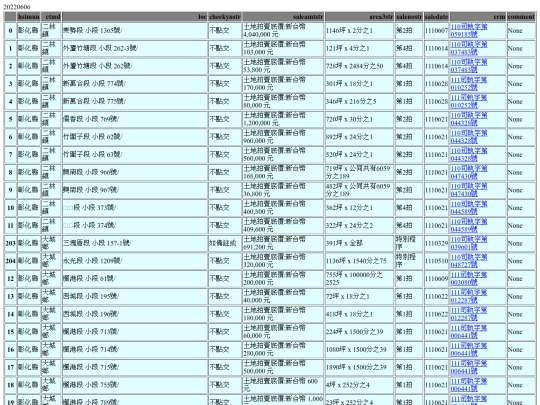Screen dimensions: 540x405
Task: Click the area3str column header
Action: pyautogui.click(x=359, y=17)
